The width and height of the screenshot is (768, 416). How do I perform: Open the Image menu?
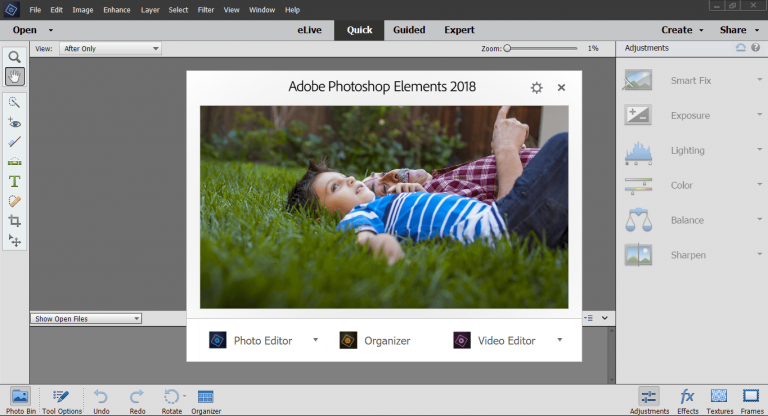click(x=83, y=10)
